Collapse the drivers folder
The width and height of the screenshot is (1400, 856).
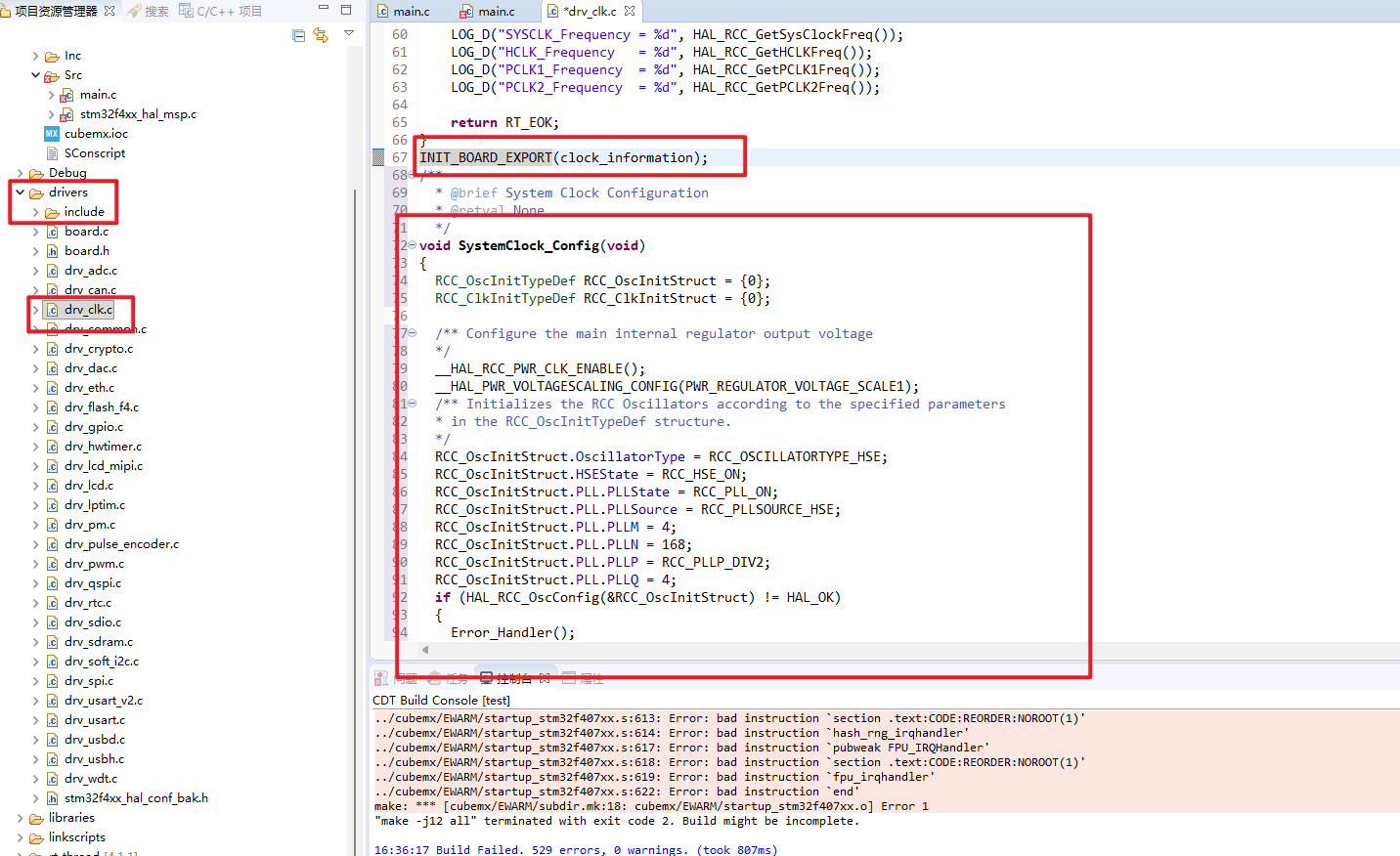[x=21, y=193]
